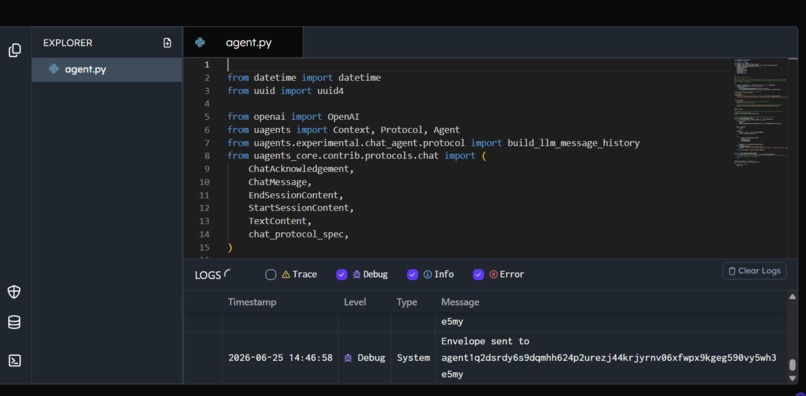Uncheck the Error log filter checkbox
Screen dimensions: 806x396
[x=479, y=275]
